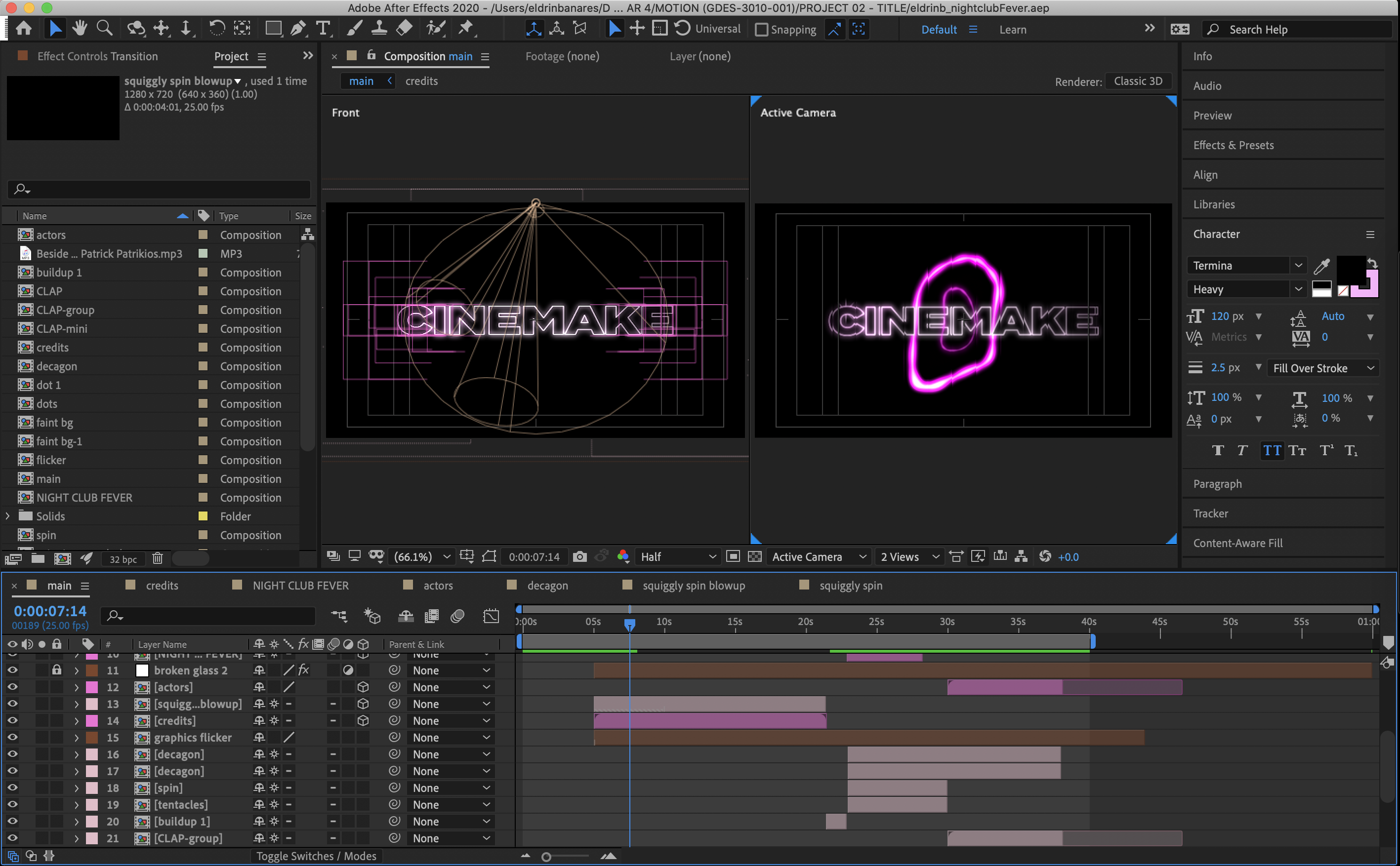Toggle visibility of [tentacles] layer
Screen dimensions: 1400x866
(12, 805)
